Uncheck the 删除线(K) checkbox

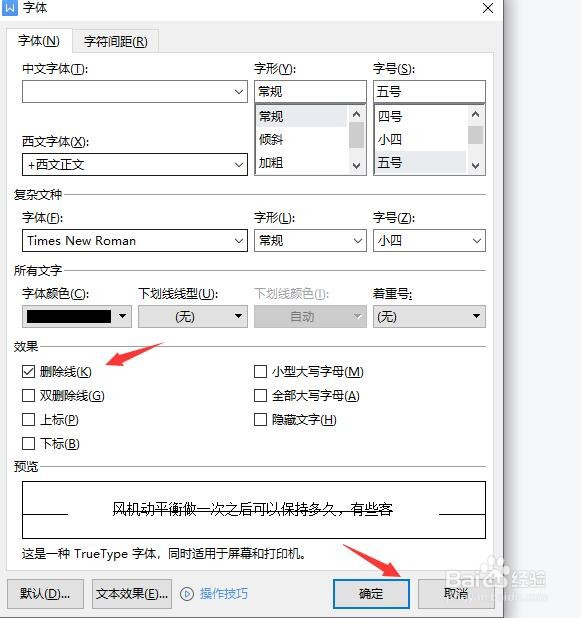tap(28, 371)
